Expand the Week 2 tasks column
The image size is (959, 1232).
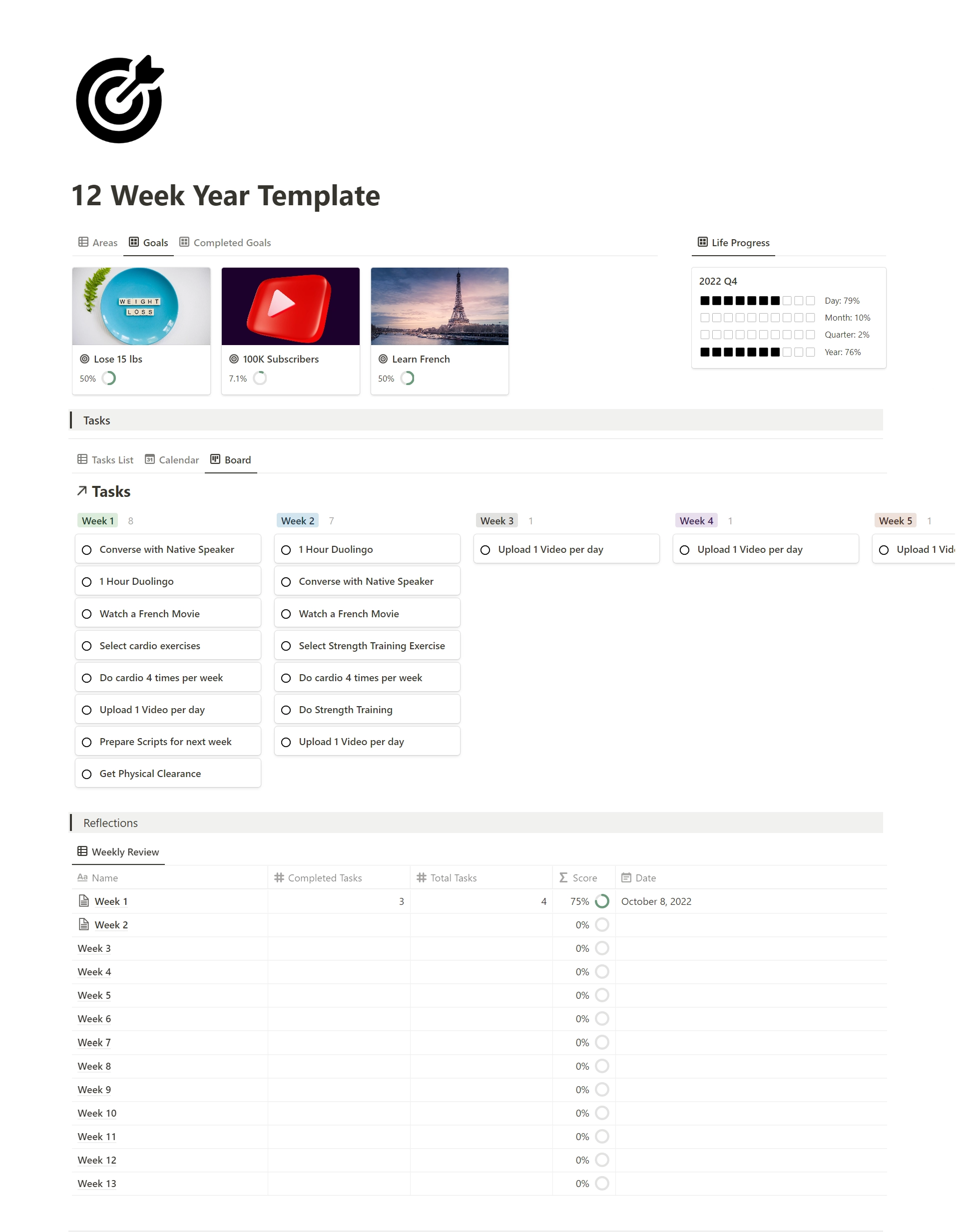point(297,521)
